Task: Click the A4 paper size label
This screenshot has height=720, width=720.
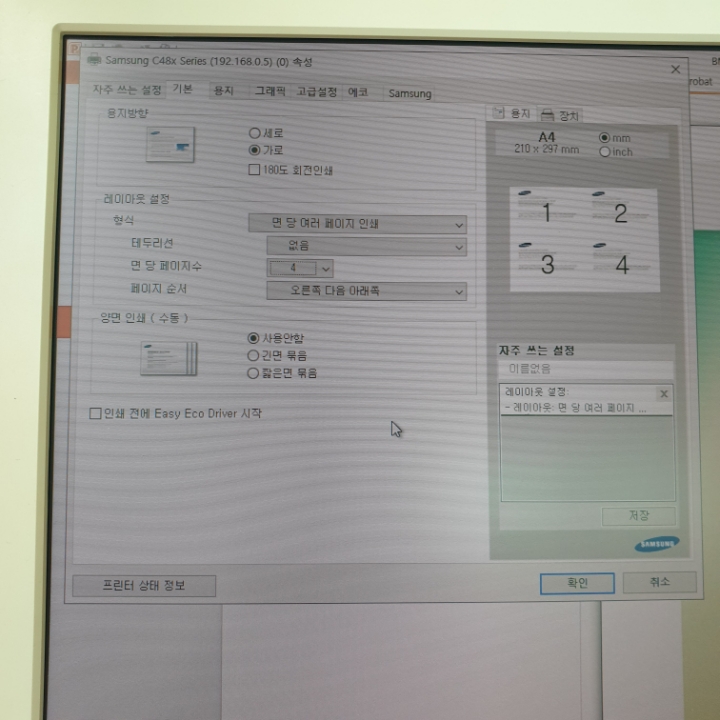Action: pos(546,137)
